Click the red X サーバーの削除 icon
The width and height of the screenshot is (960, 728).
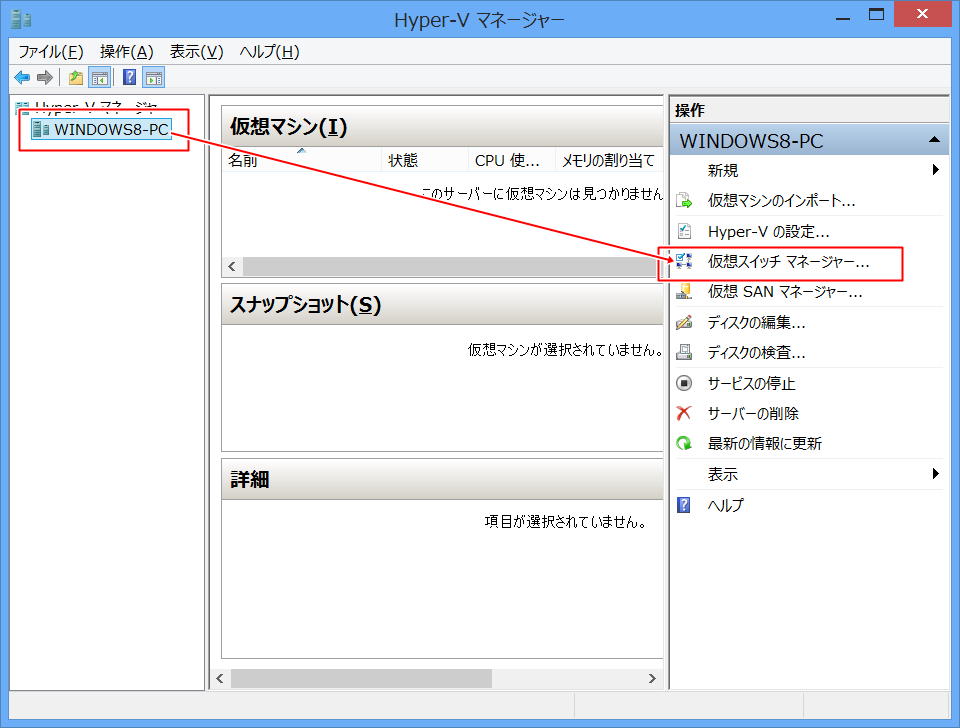pyautogui.click(x=684, y=413)
